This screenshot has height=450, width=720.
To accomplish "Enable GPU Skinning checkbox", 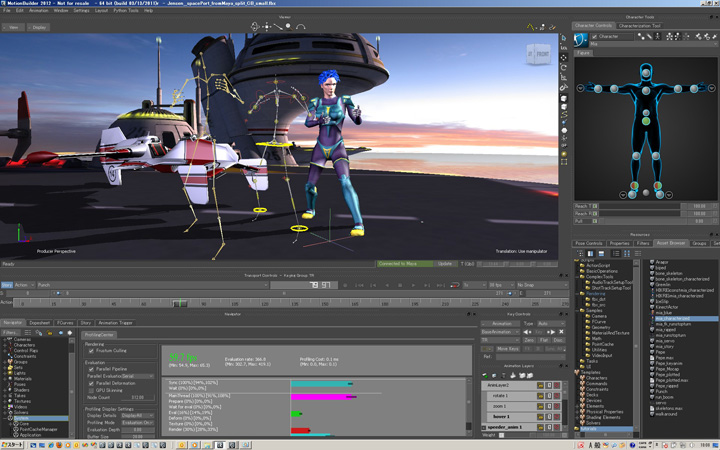I will pos(91,391).
